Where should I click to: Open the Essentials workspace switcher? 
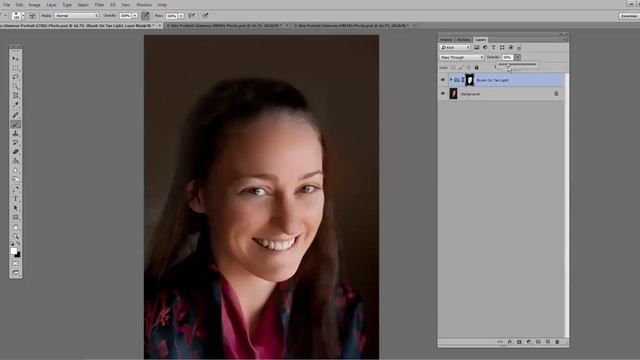(x=629, y=16)
